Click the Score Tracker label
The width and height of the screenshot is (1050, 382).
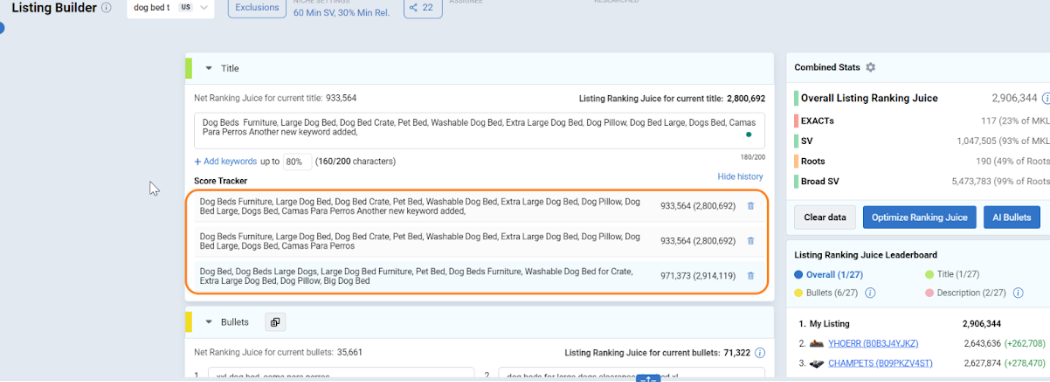[220, 181]
